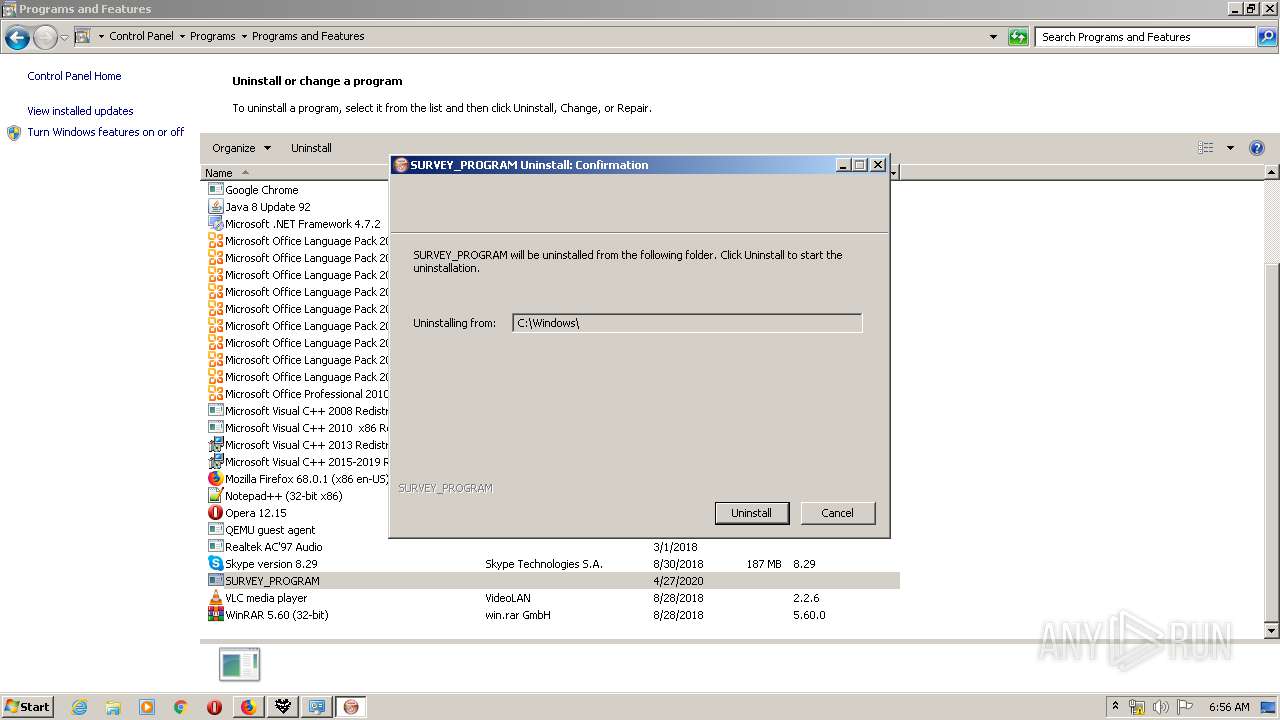
Task: Sort the list by Name column header
Action: (x=218, y=173)
